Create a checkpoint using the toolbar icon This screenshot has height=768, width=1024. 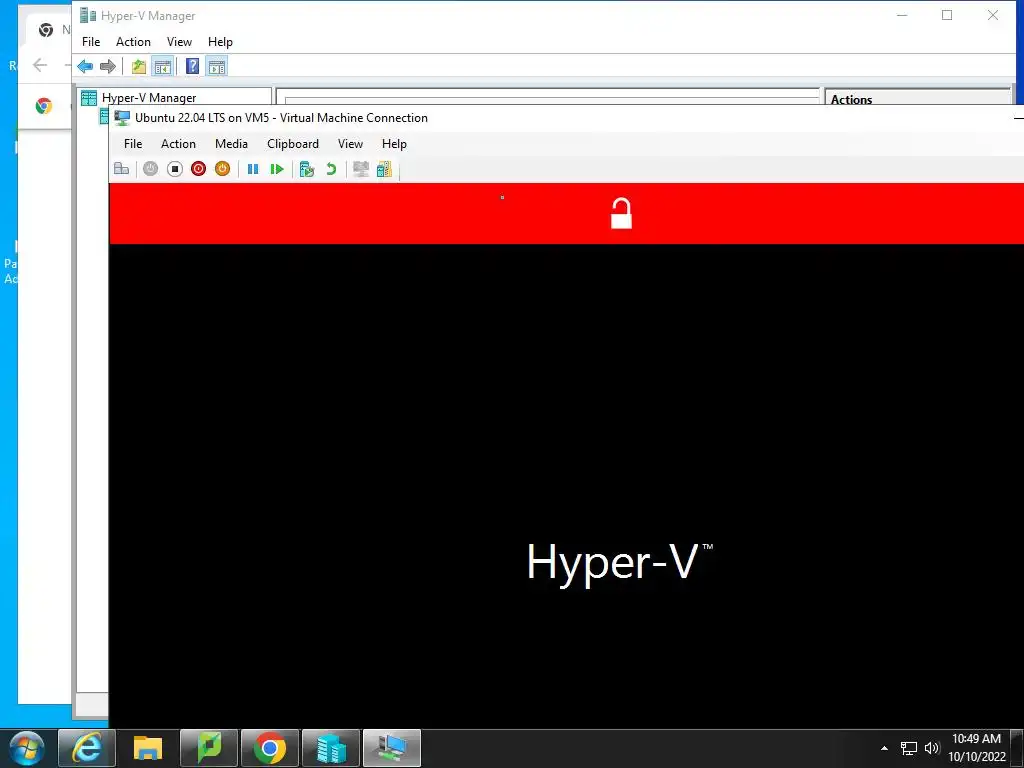(306, 169)
